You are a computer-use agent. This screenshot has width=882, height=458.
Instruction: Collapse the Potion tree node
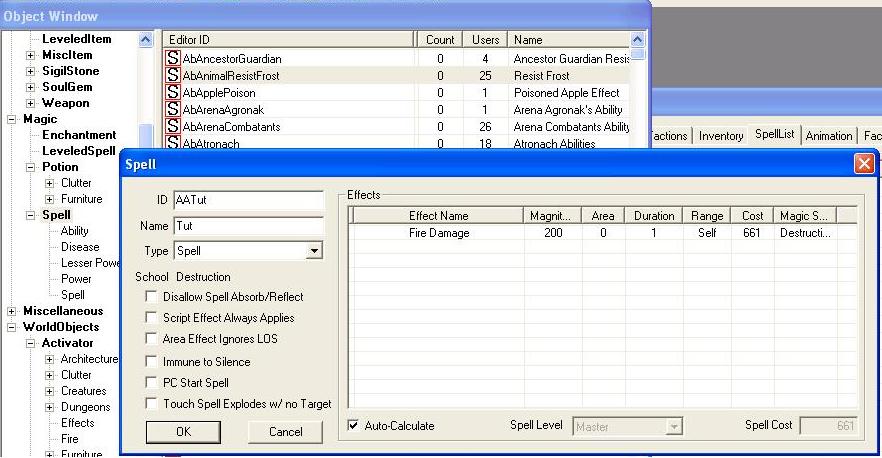[x=30, y=167]
